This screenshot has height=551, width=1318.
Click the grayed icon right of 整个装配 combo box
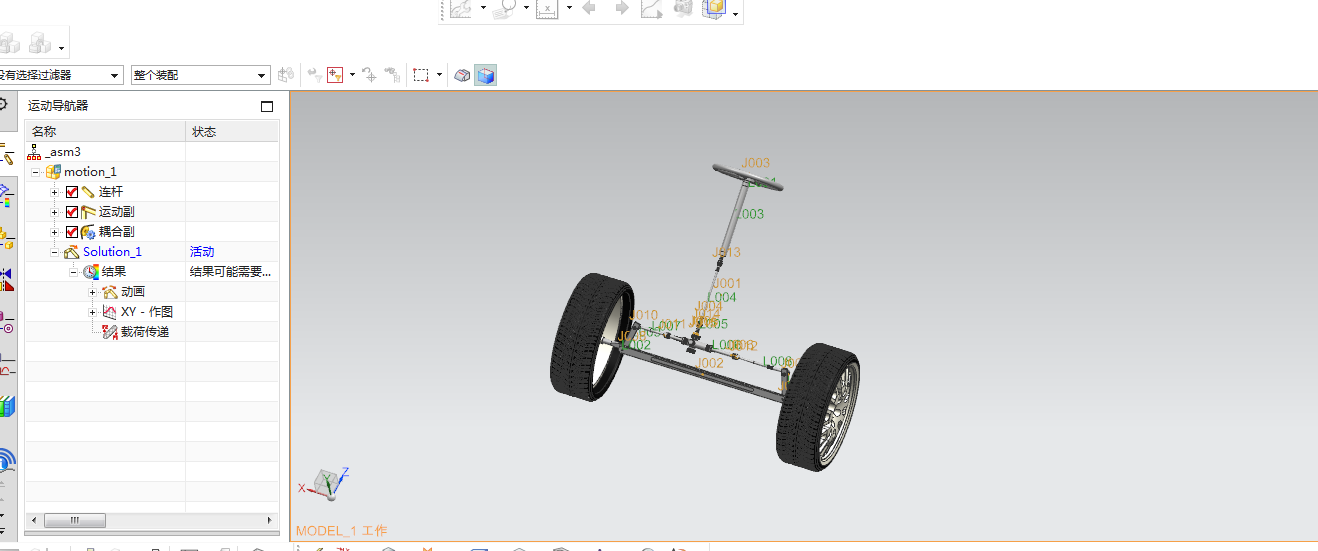pos(287,75)
